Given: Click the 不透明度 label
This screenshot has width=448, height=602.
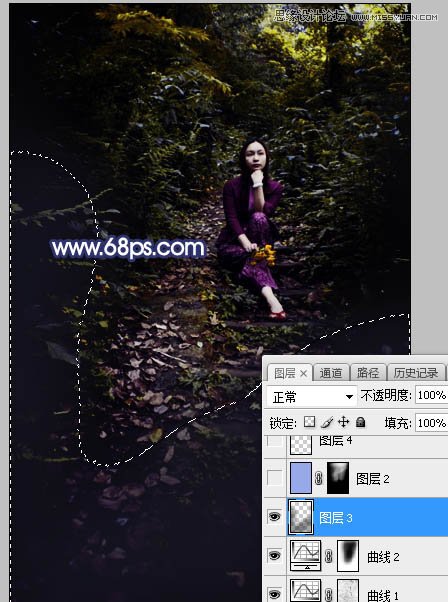Looking at the screenshot, I should coord(386,395).
